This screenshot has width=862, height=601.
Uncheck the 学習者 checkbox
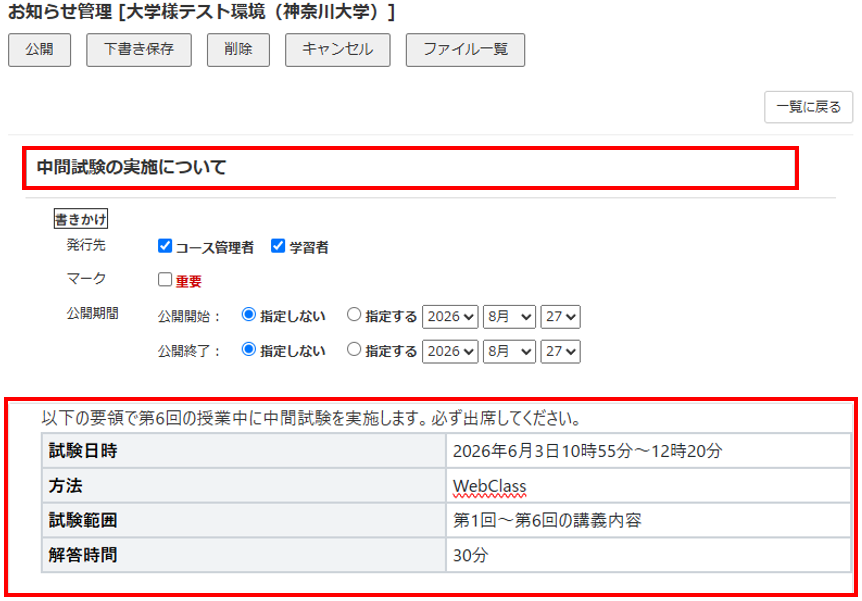coord(278,246)
